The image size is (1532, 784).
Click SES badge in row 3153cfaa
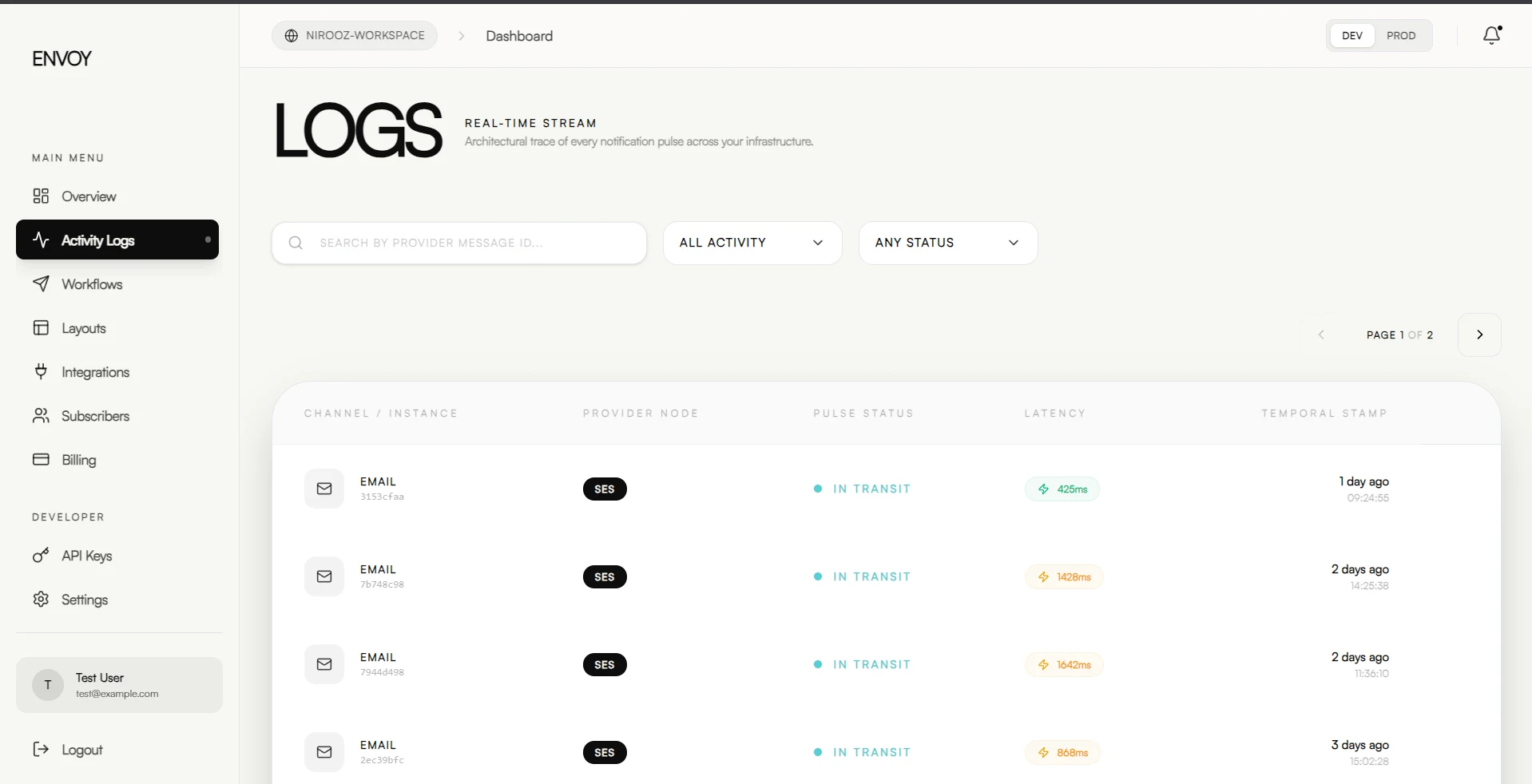coord(605,489)
